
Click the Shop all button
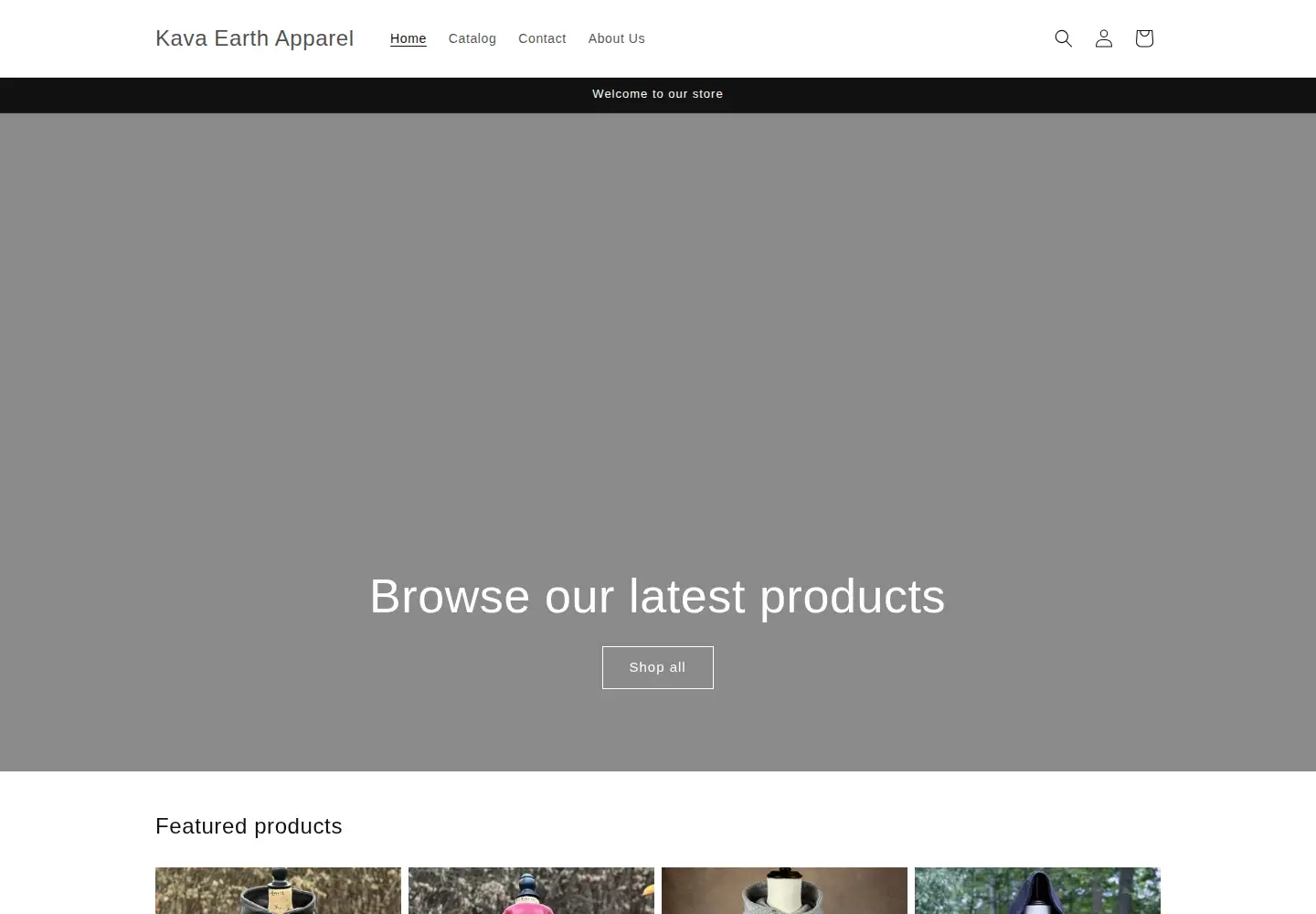[657, 667]
